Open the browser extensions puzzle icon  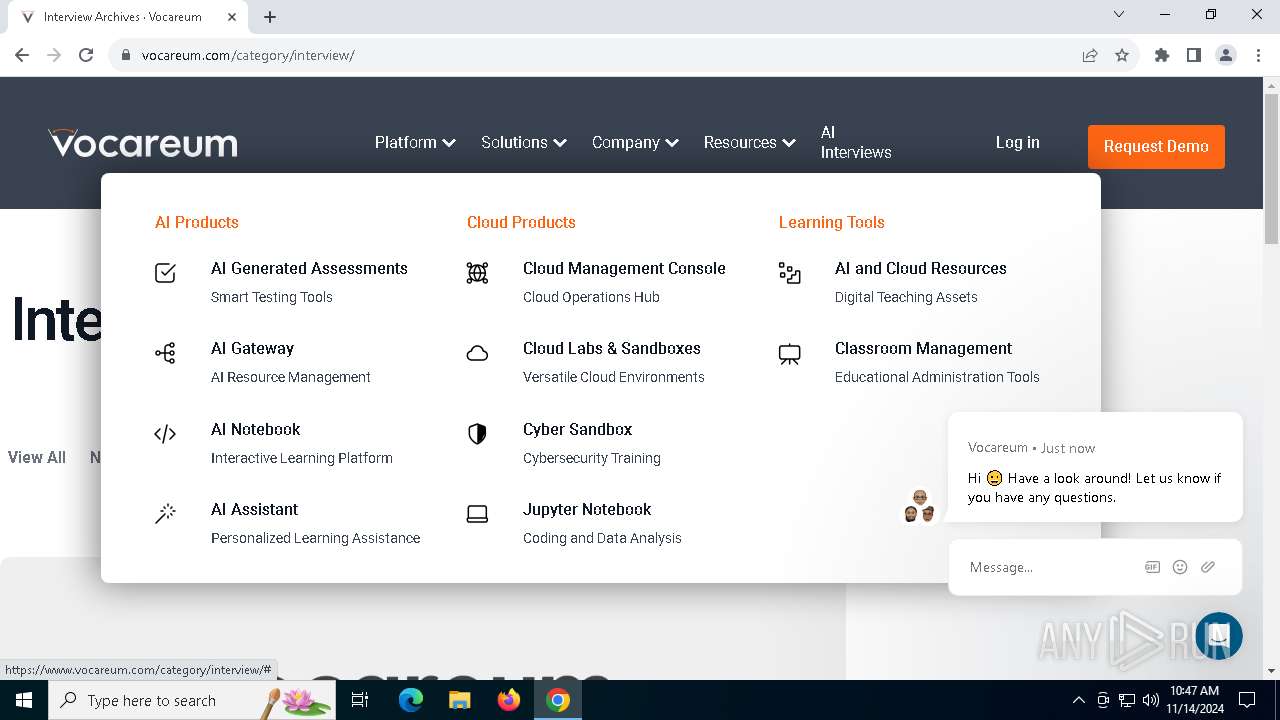coord(1162,55)
